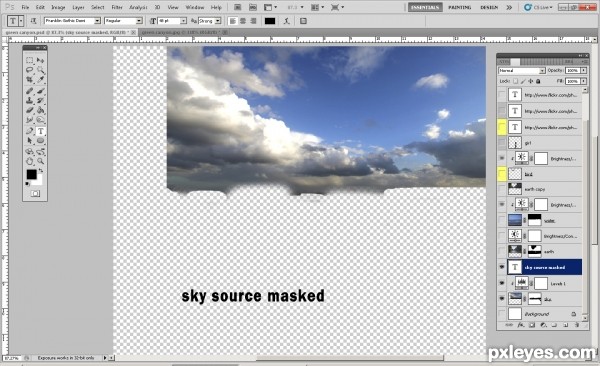Select the Spot Healing Brush tool

[30, 91]
